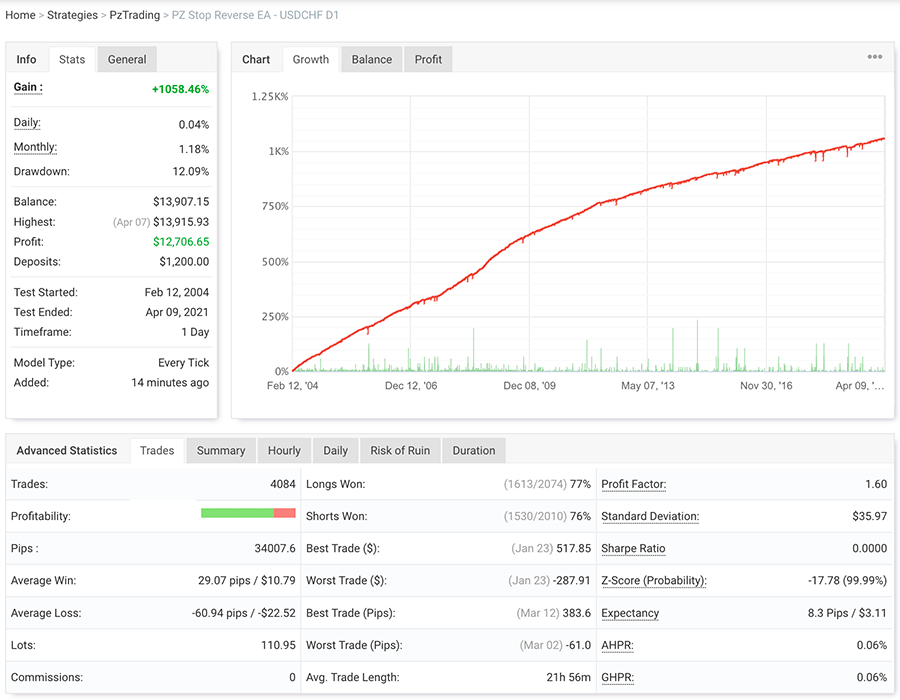Click PZ Stop Reverse EA breadcrumb

(255, 15)
